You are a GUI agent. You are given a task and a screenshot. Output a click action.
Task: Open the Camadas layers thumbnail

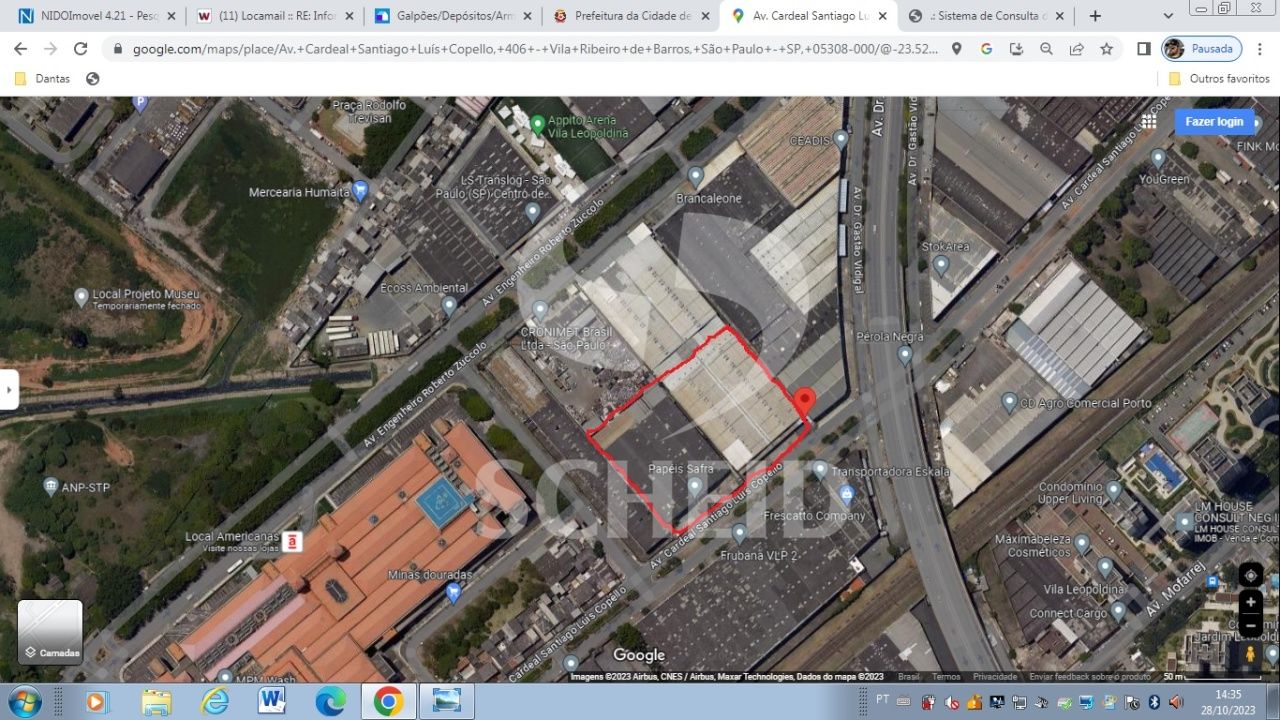pyautogui.click(x=50, y=632)
